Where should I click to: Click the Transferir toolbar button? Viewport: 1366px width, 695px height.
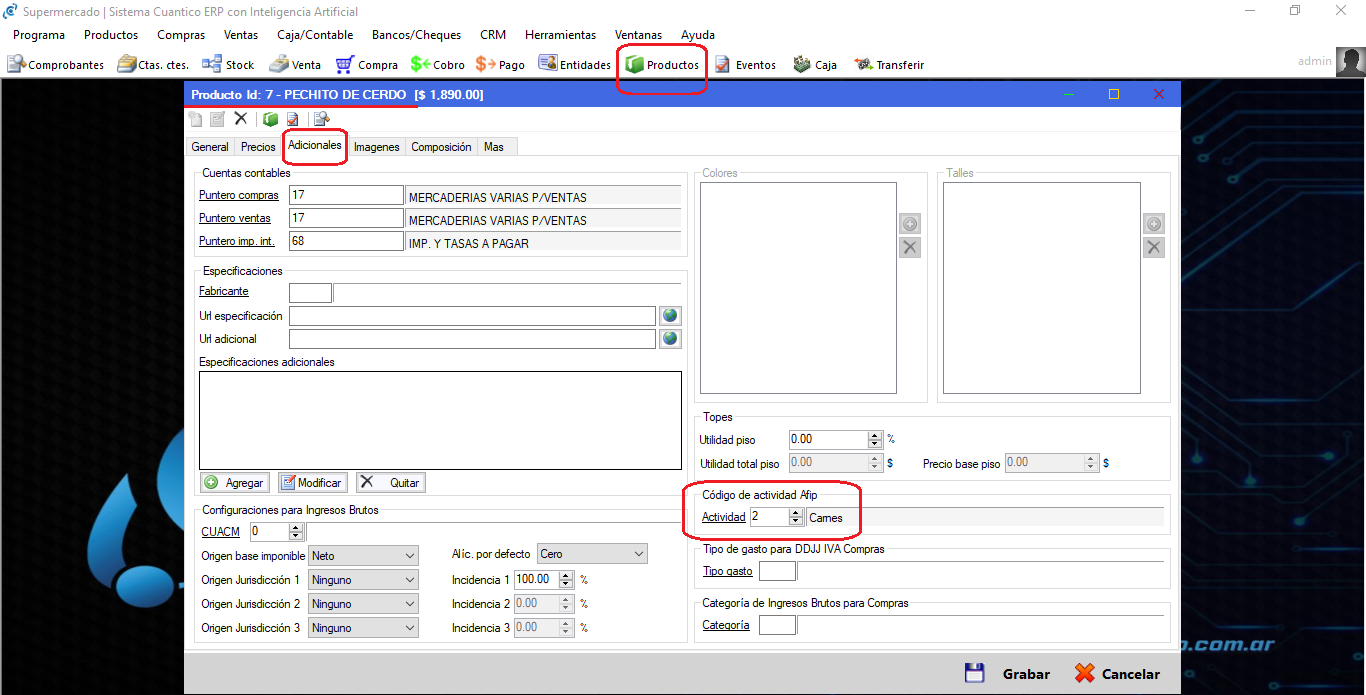tap(889, 64)
